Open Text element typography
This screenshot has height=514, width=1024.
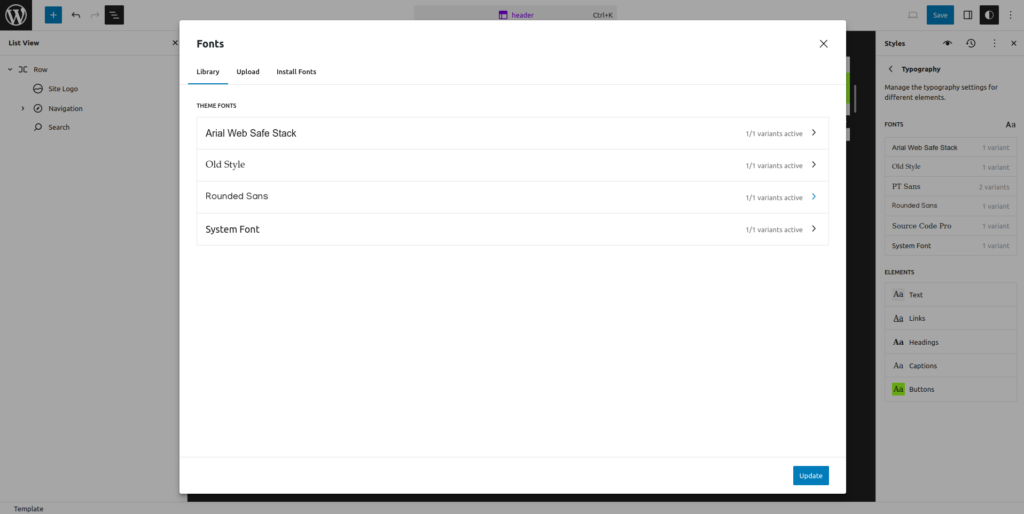click(x=950, y=295)
